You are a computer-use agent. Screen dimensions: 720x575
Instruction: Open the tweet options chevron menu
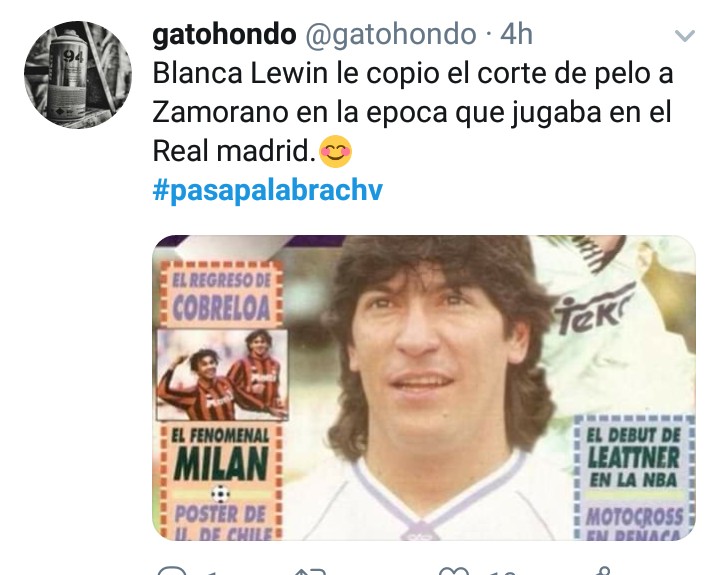[685, 35]
